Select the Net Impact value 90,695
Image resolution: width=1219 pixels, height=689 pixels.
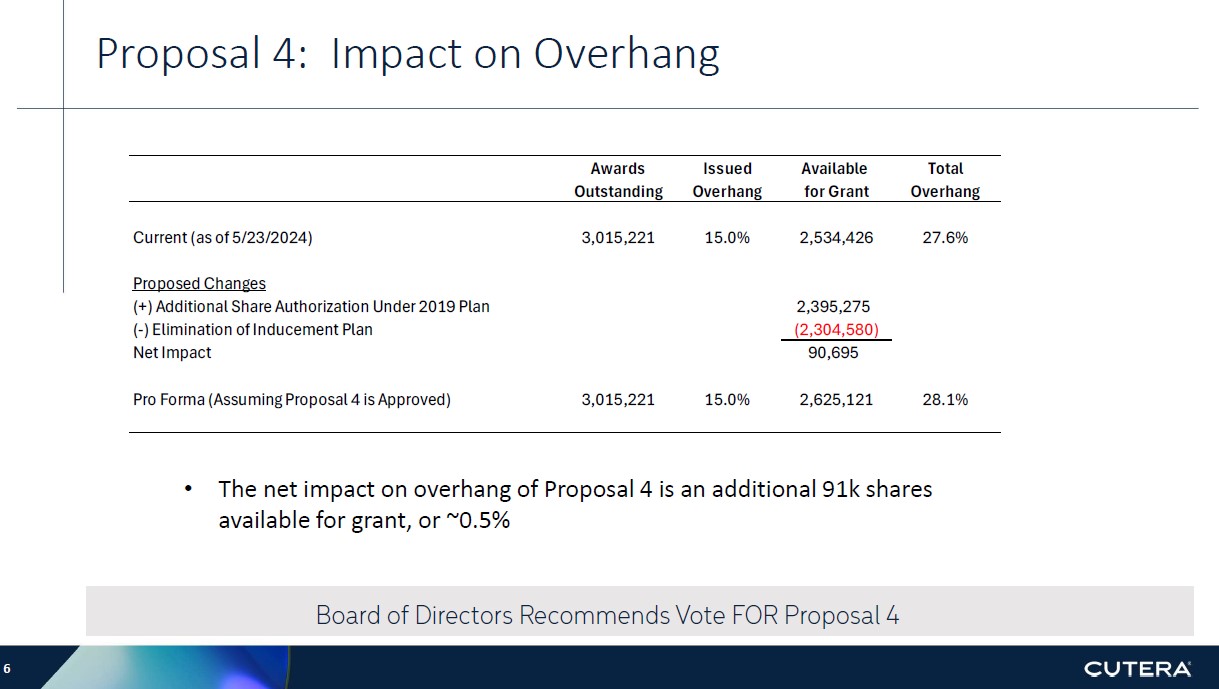pyautogui.click(x=832, y=352)
